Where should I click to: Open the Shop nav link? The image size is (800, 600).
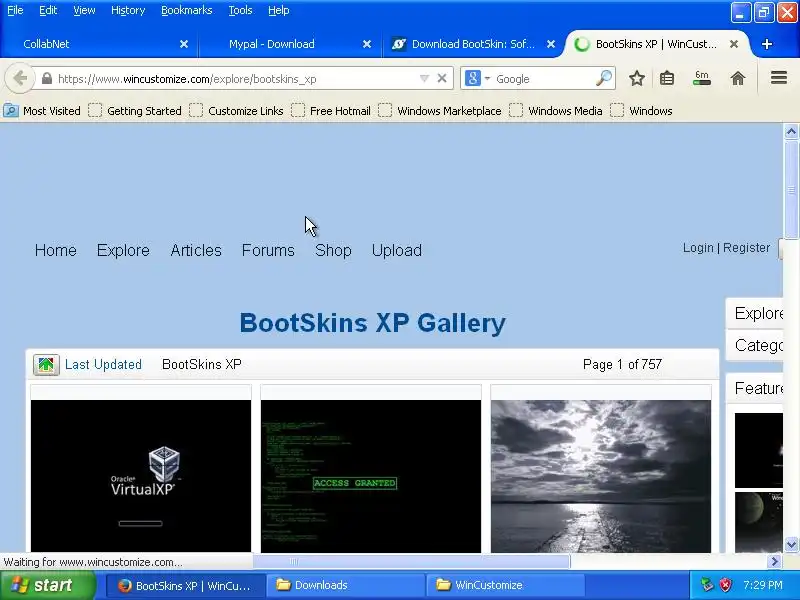click(x=333, y=250)
